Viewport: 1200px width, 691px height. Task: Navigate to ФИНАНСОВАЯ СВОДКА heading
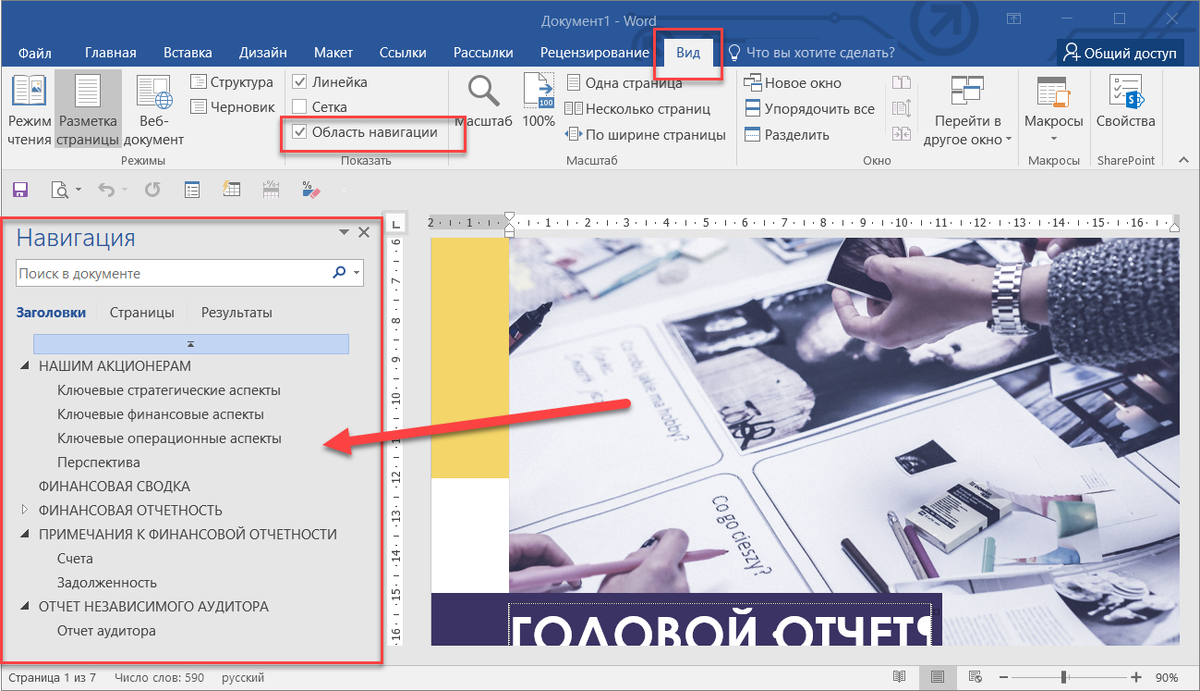(114, 486)
